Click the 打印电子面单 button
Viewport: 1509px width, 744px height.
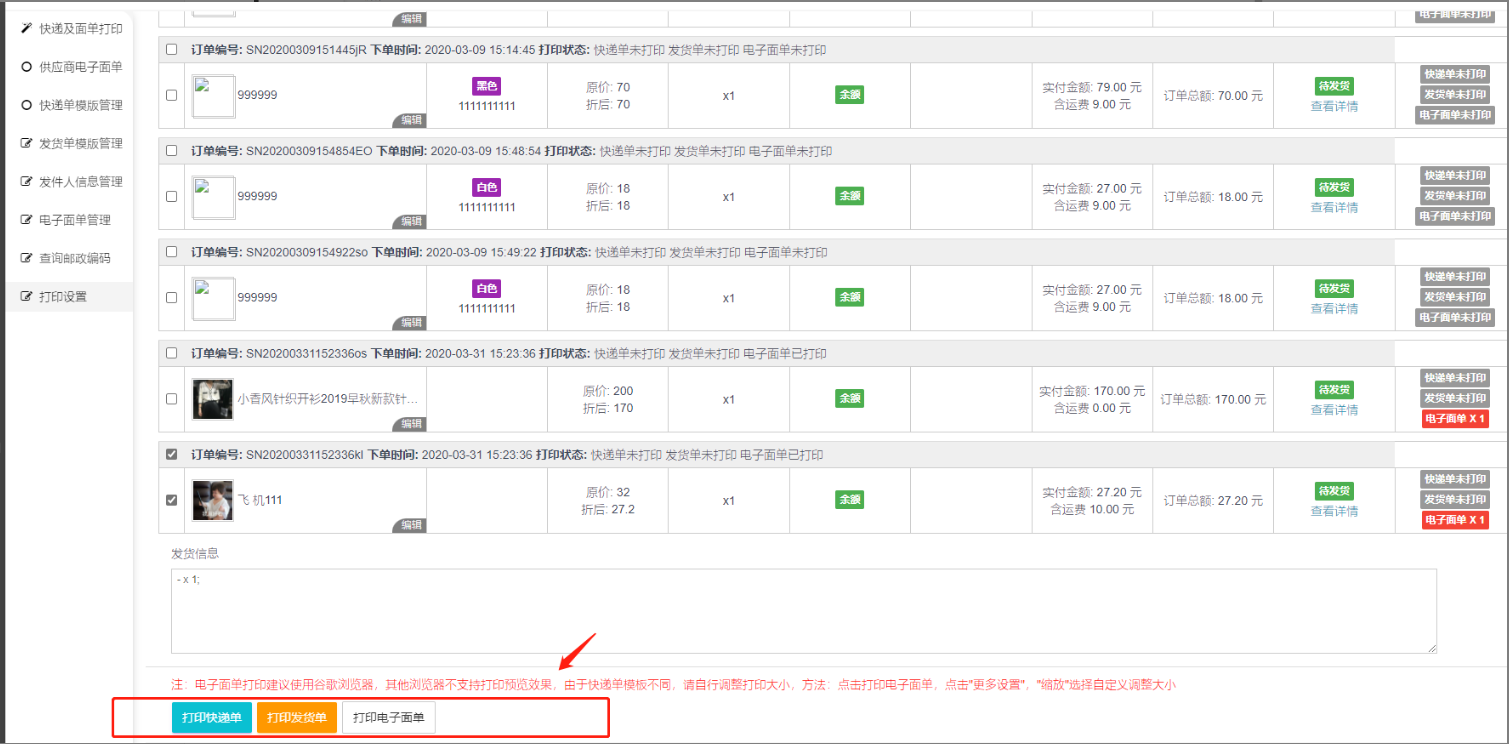point(389,718)
